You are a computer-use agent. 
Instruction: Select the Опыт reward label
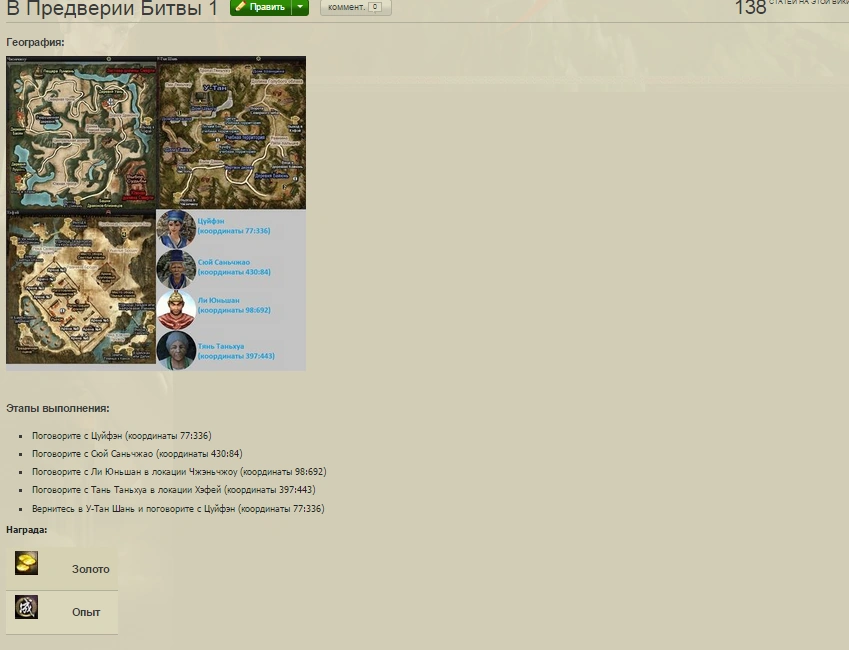tap(86, 612)
